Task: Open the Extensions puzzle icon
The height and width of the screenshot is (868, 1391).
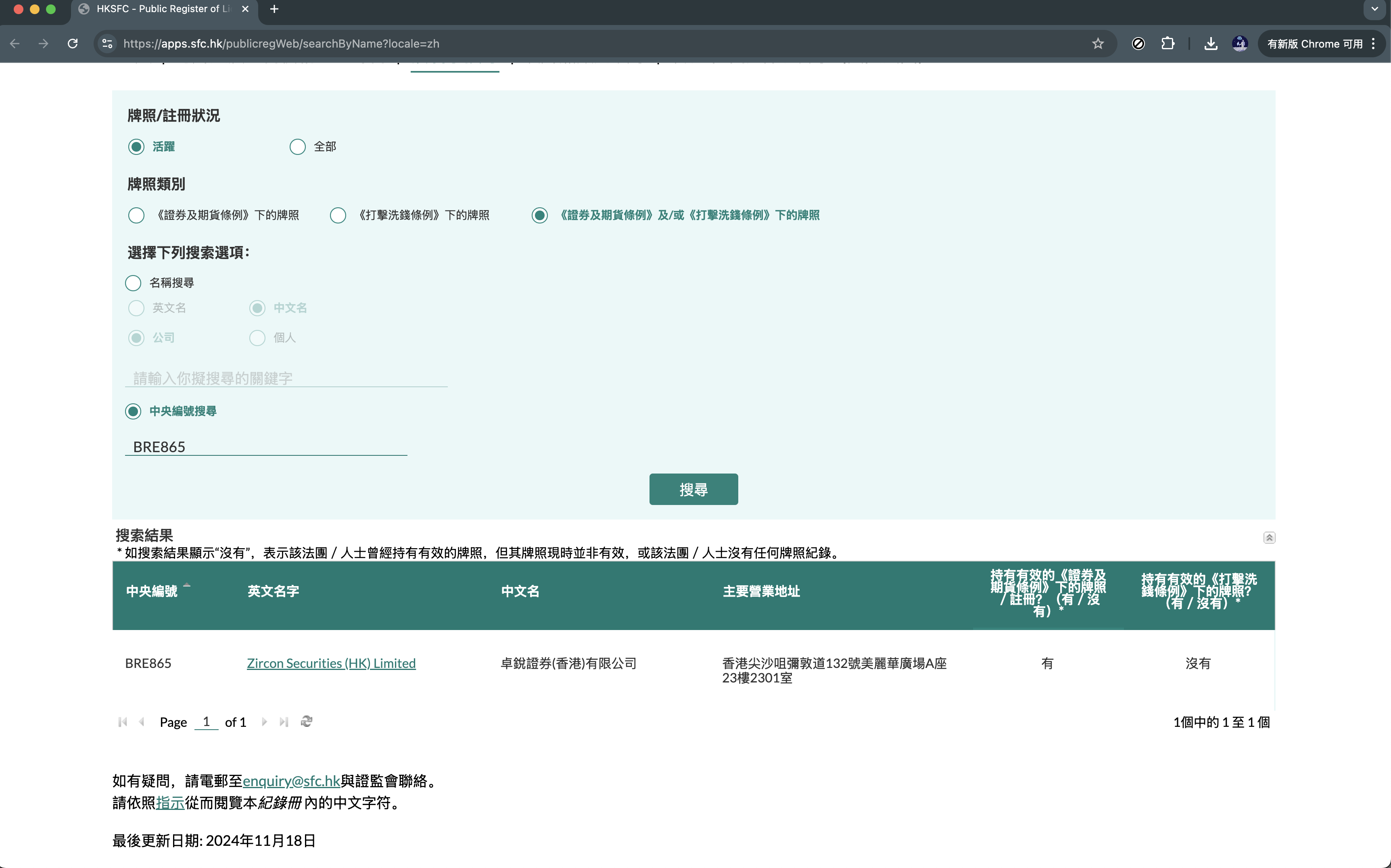Action: pyautogui.click(x=1168, y=44)
